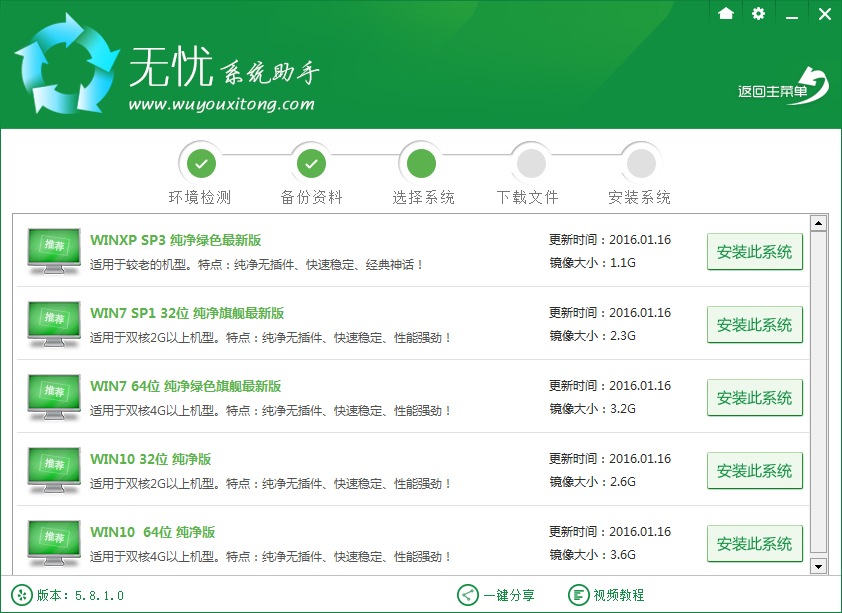Click the 一键分享 label
This screenshot has width=842, height=613.
(x=509, y=595)
